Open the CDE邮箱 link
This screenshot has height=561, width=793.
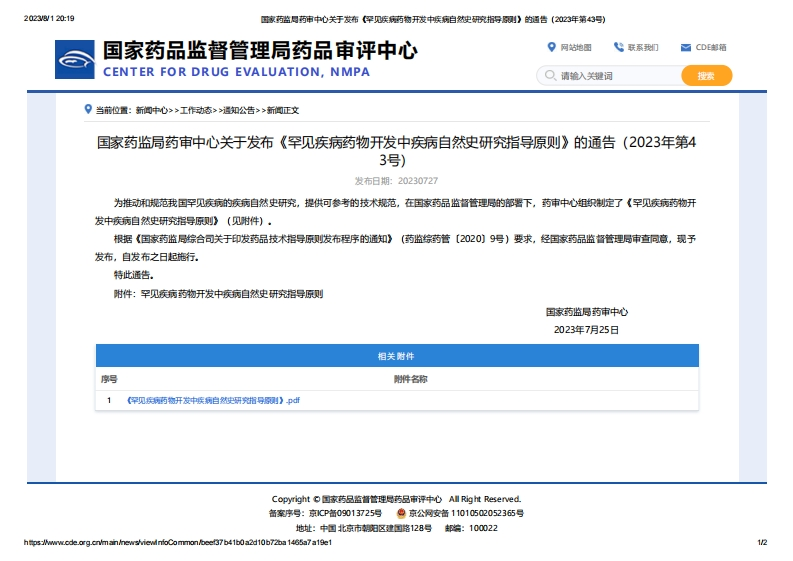tap(711, 47)
